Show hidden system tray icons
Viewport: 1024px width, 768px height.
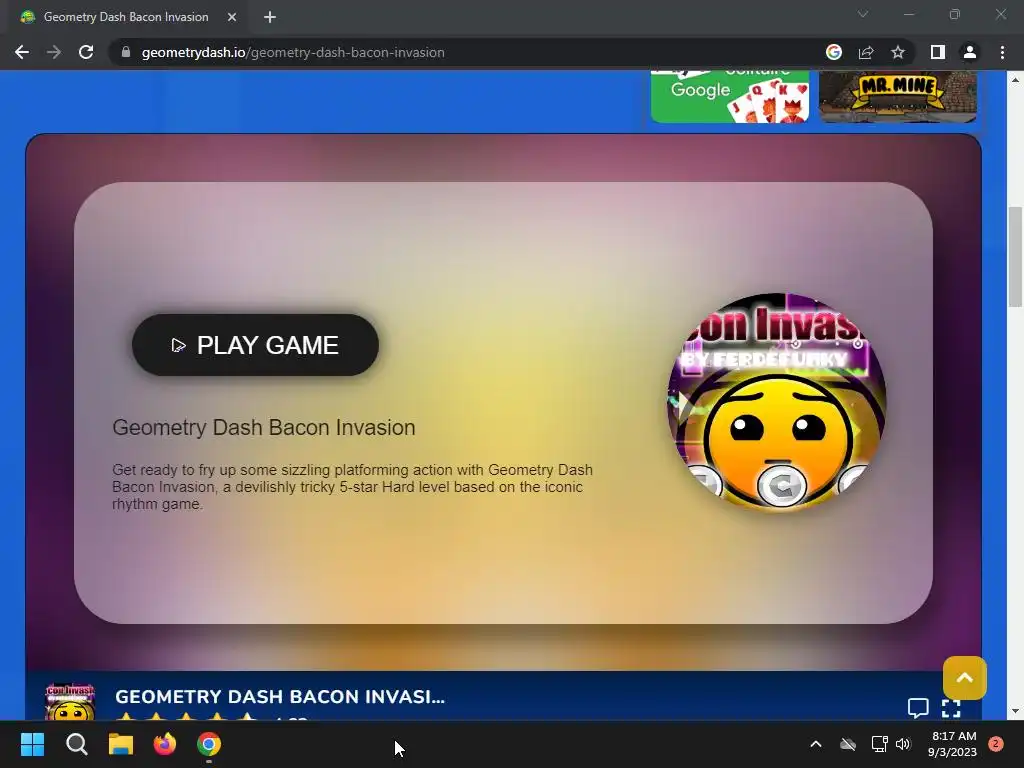click(x=816, y=744)
